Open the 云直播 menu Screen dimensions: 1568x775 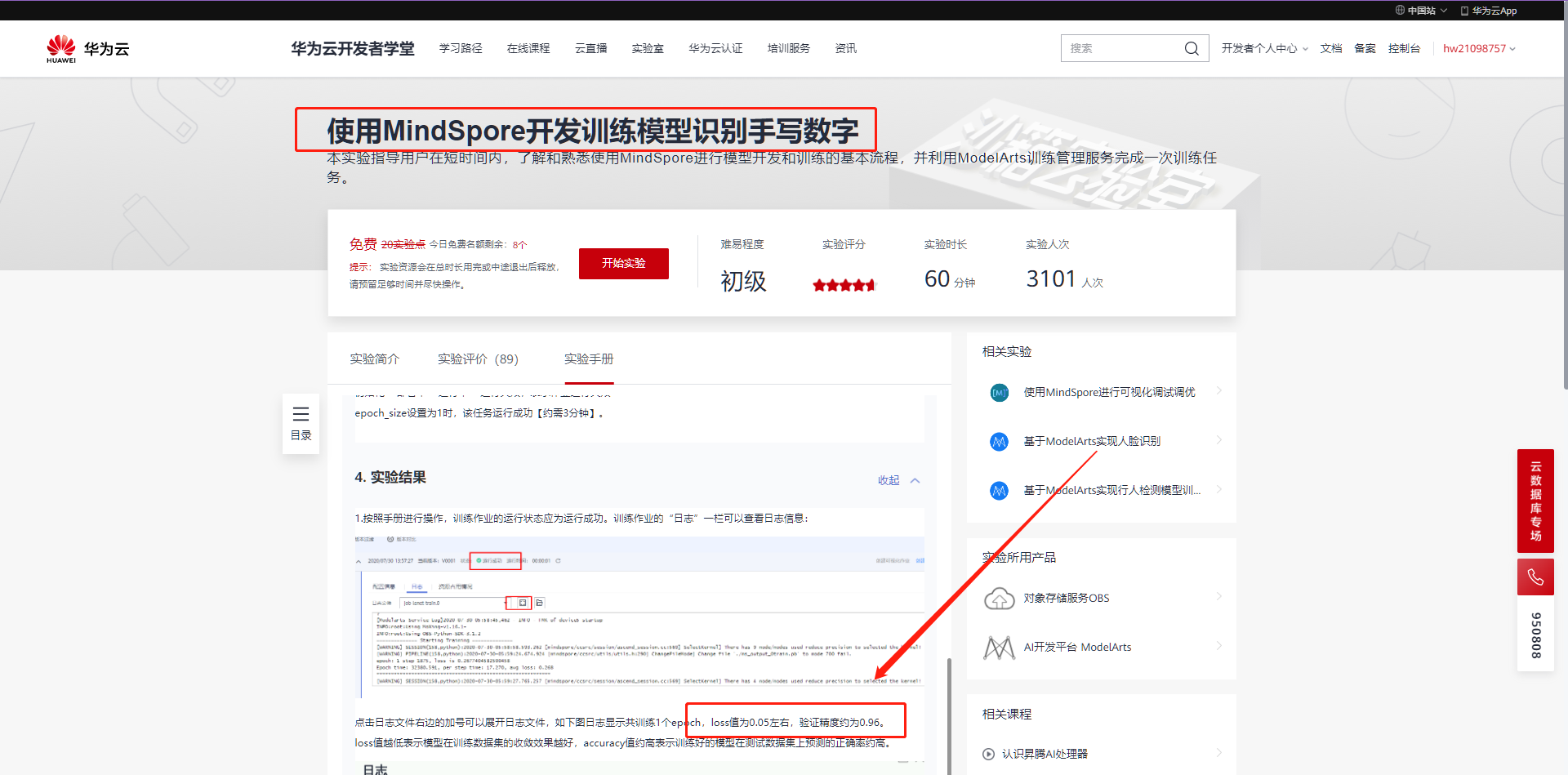(590, 49)
